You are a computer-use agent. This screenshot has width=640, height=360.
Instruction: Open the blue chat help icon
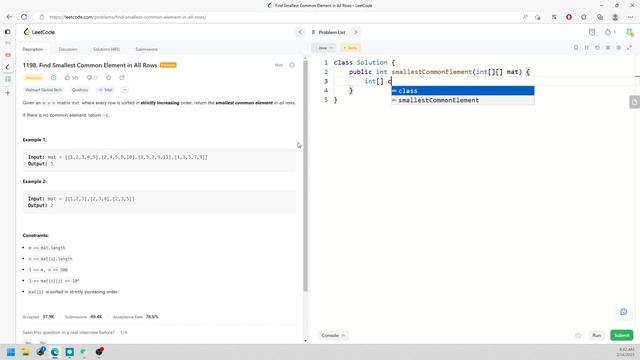[x=623, y=312]
